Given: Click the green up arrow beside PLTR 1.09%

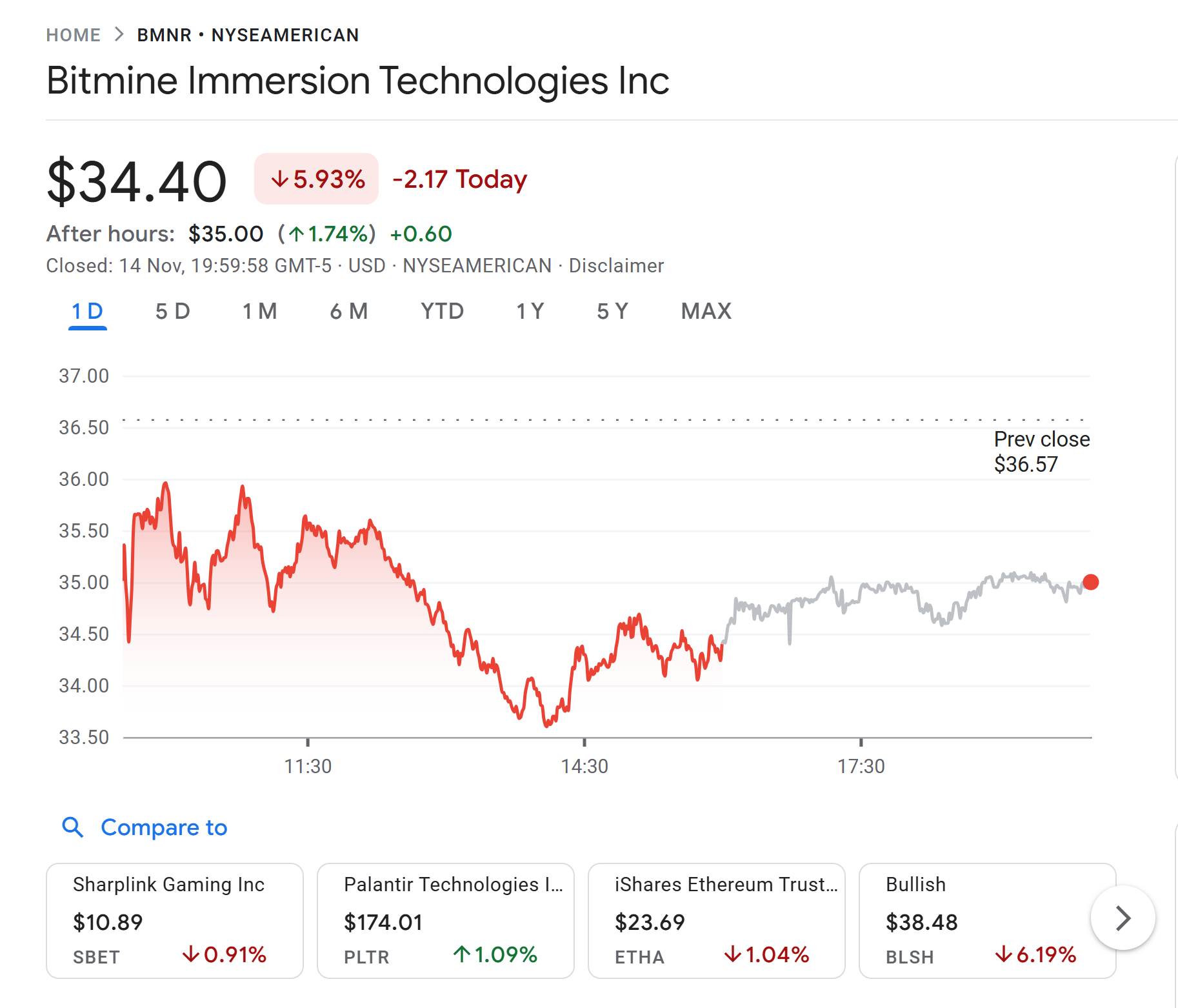Looking at the screenshot, I should coord(461,955).
